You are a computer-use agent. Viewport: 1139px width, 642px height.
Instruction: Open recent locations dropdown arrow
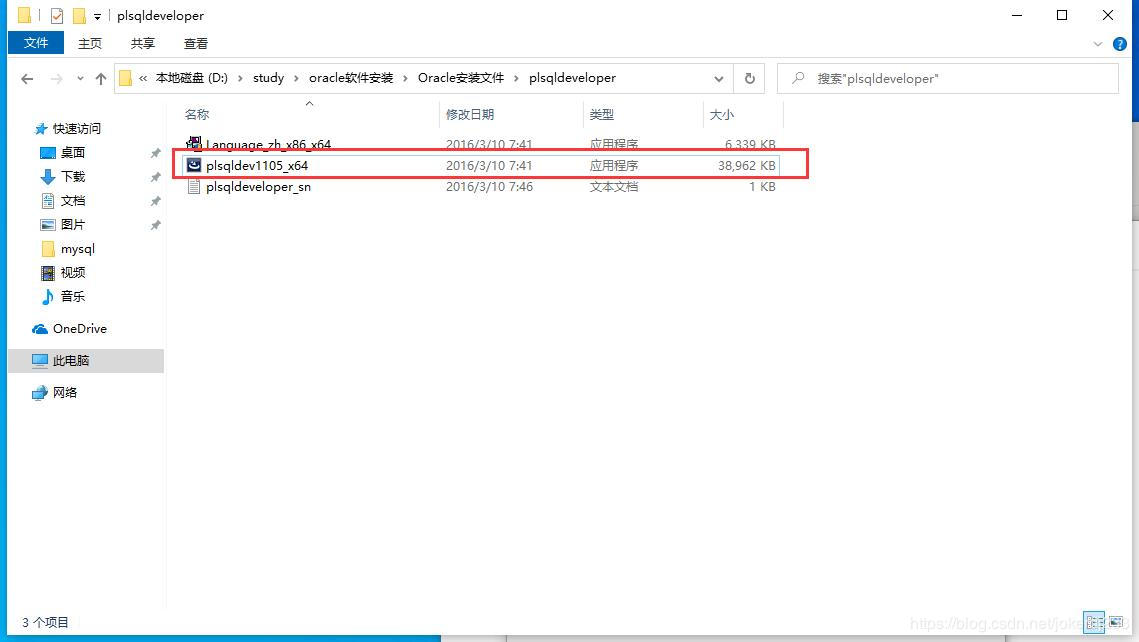click(x=80, y=78)
